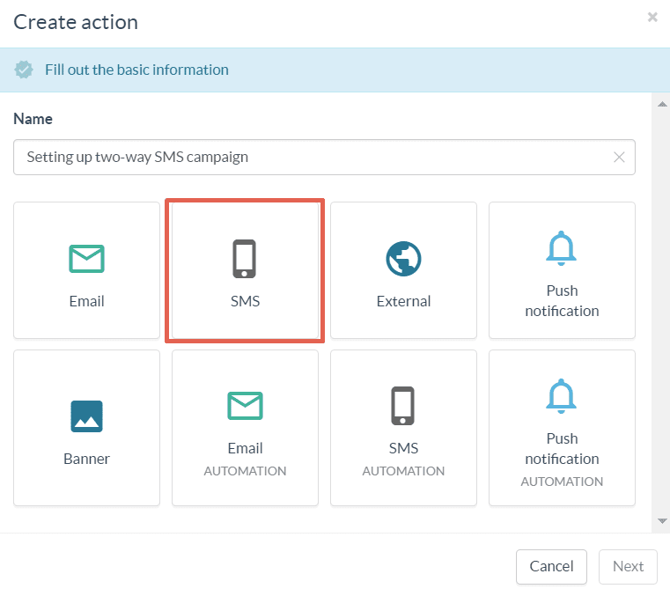Screen dimensions: 670x596
Task: Click the Name field label
Action: (33, 119)
